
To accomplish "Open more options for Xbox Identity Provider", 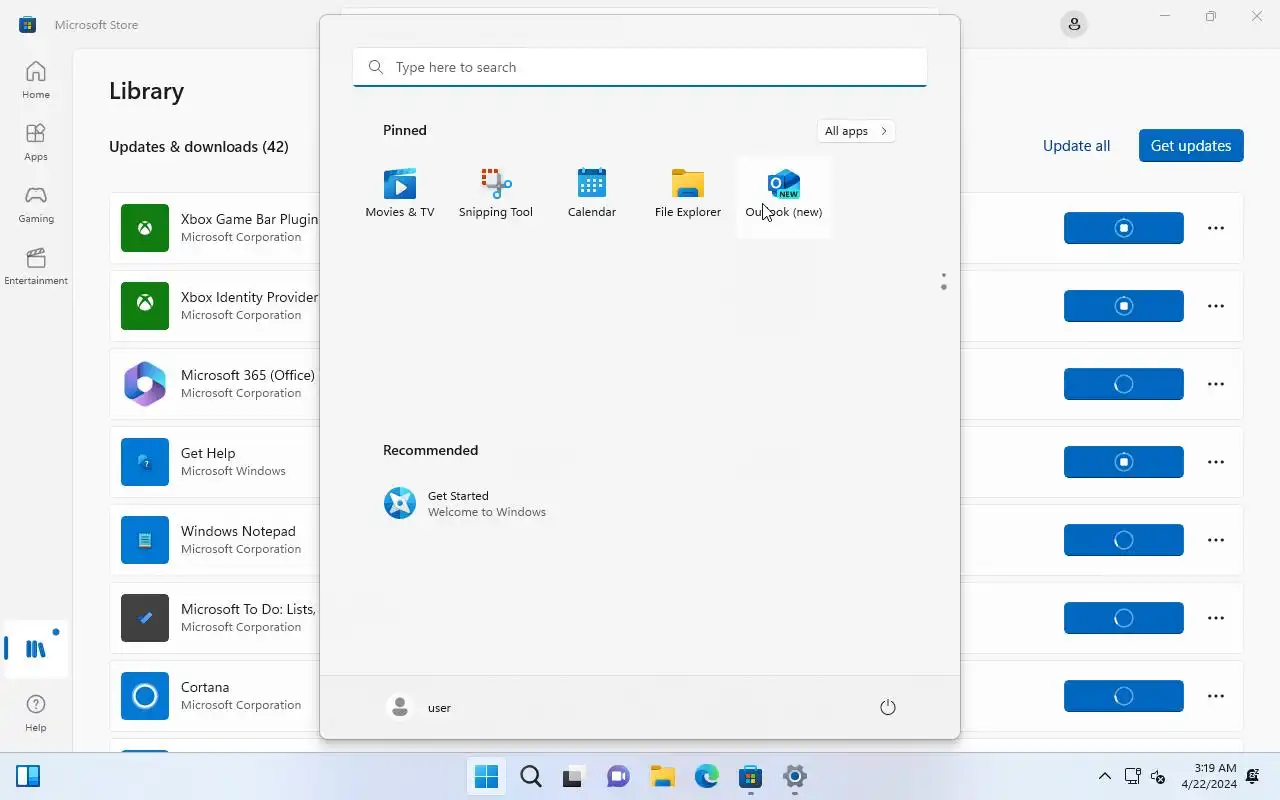I will pyautogui.click(x=1216, y=306).
